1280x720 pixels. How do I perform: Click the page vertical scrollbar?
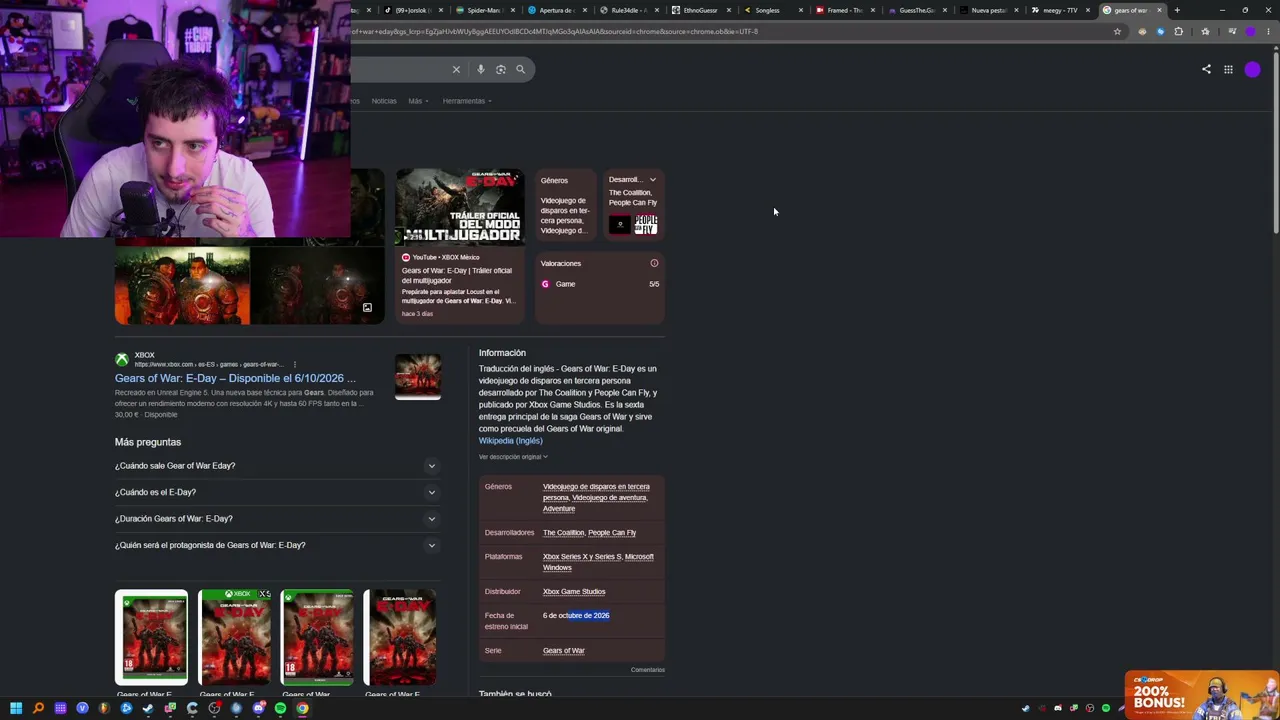point(1274,140)
